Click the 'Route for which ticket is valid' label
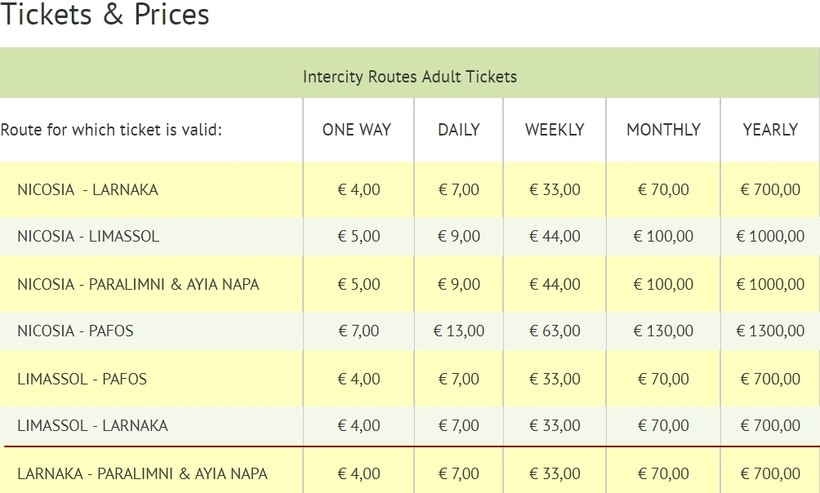The image size is (820, 493). [111, 130]
